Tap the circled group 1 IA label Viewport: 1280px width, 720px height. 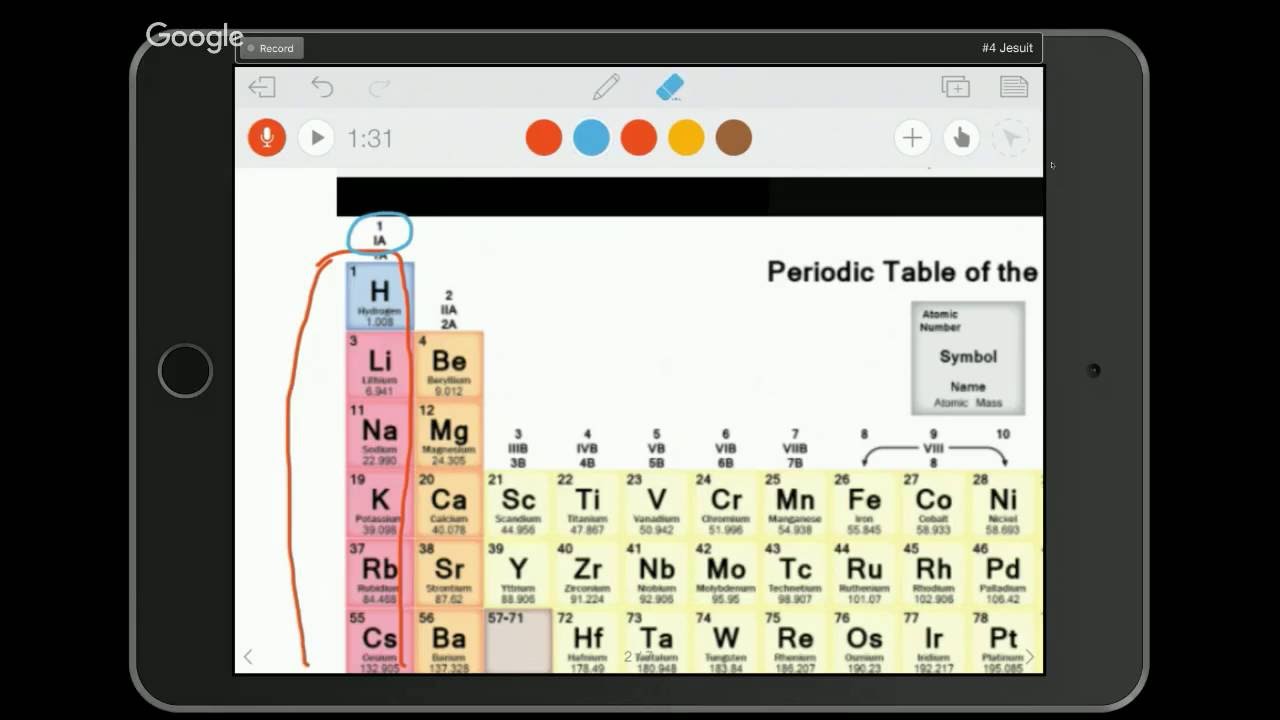tap(380, 234)
